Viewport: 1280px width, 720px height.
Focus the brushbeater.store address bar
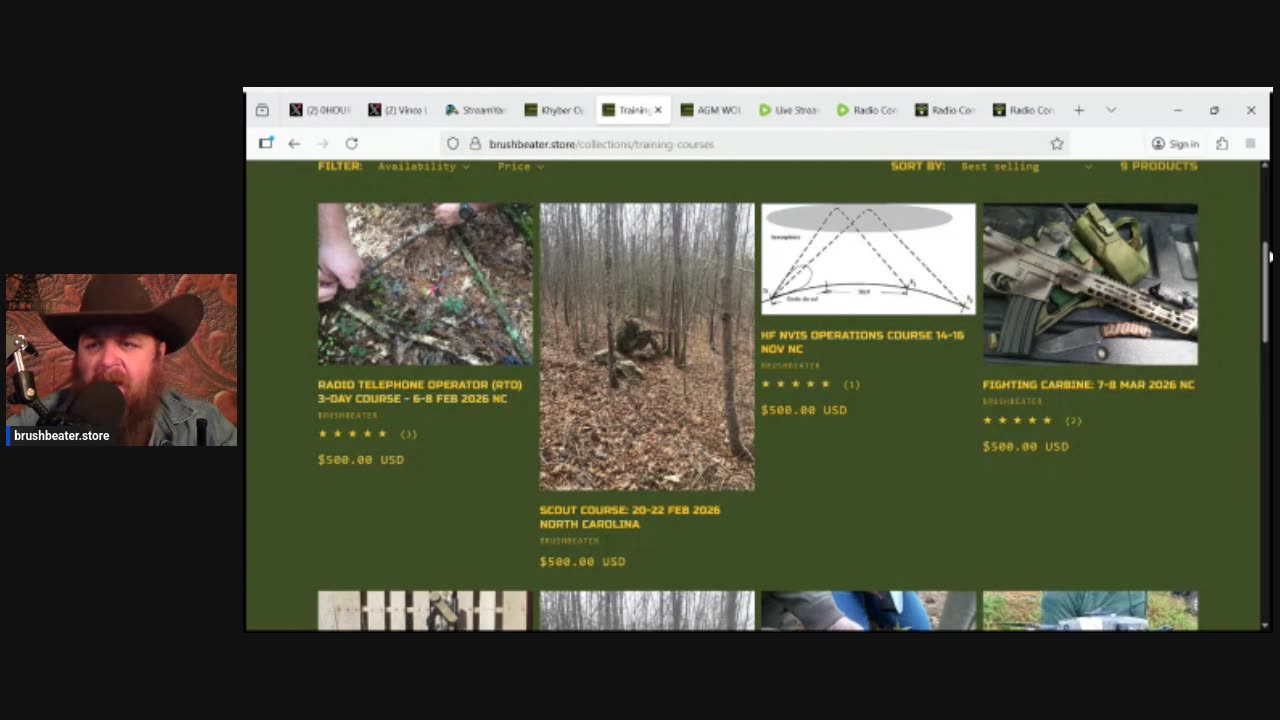coord(755,144)
